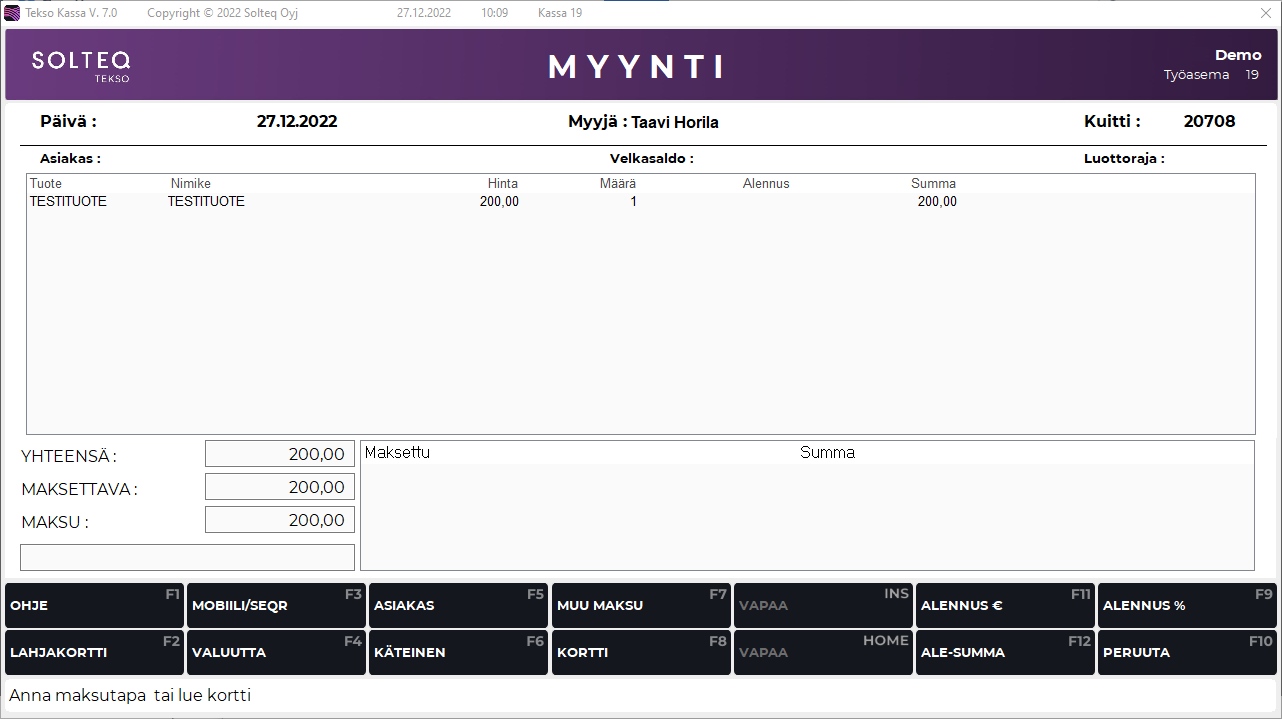Viewport: 1282px width, 719px height.
Task: Close the Tekso Kassa window
Action: pyautogui.click(x=1265, y=13)
